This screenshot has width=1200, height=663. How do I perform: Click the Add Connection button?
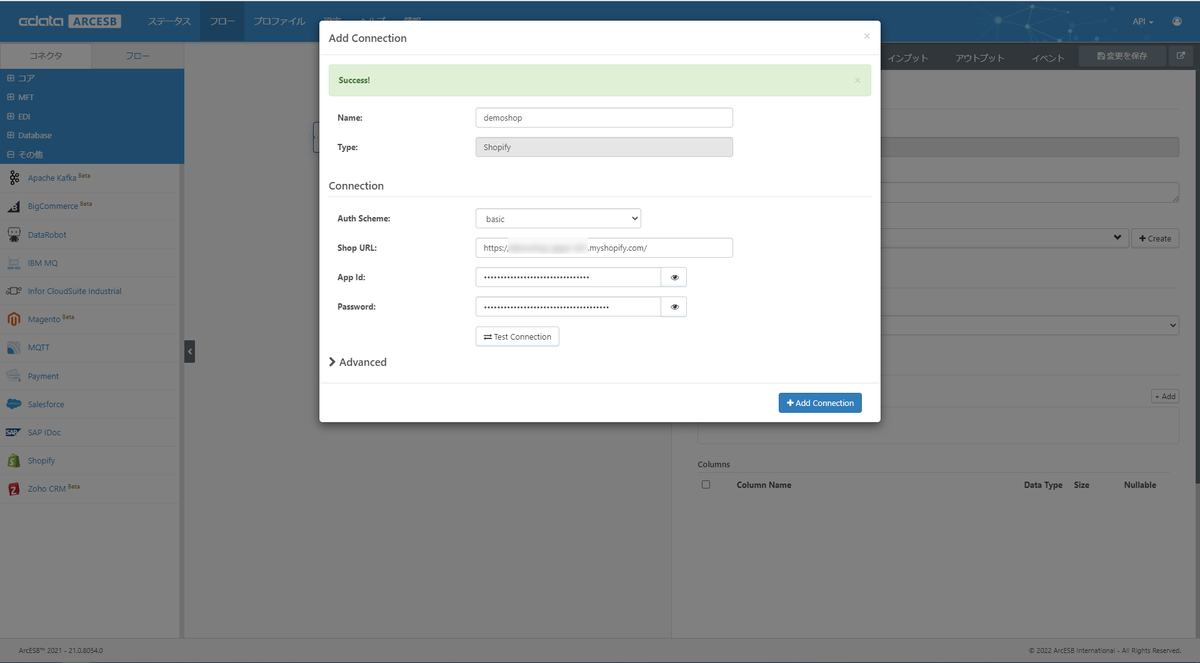click(x=820, y=403)
